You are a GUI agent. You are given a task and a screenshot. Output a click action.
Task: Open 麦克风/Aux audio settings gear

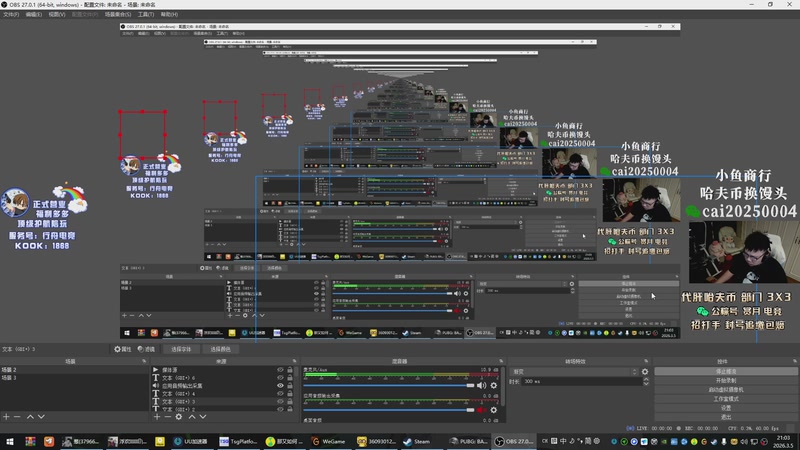(x=493, y=385)
